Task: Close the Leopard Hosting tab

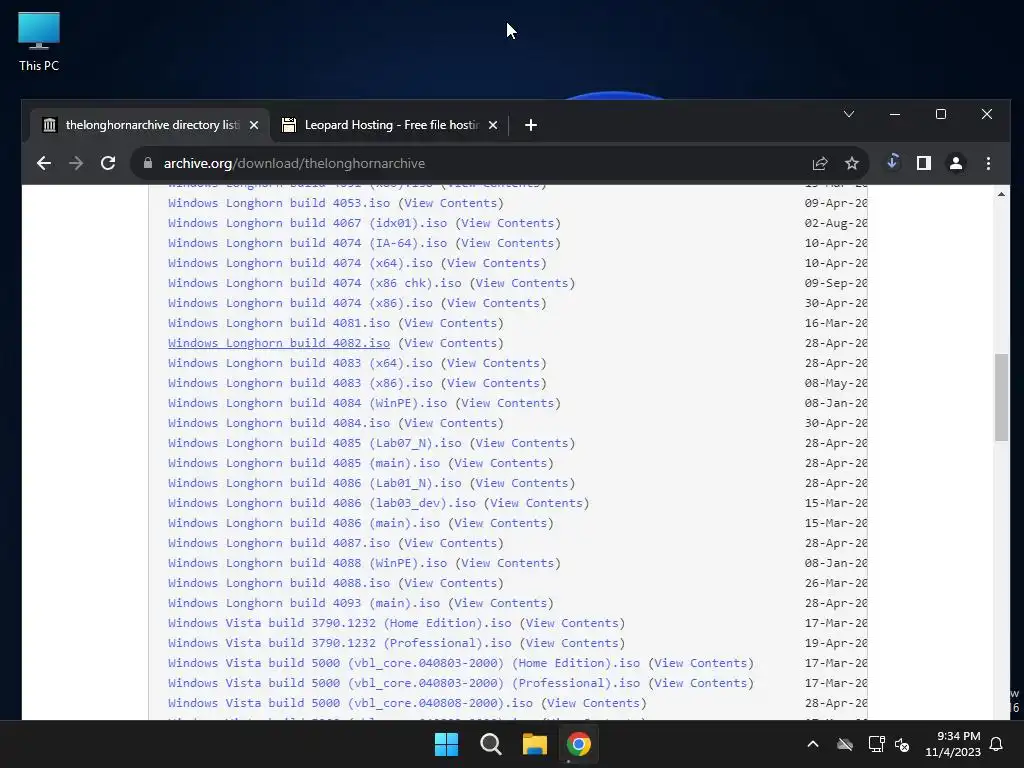Action: coord(493,125)
